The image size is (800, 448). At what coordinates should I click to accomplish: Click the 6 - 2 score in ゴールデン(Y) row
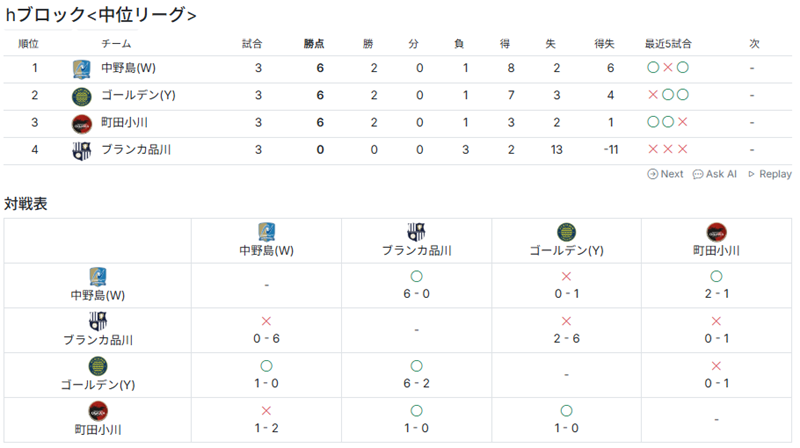[x=416, y=384]
